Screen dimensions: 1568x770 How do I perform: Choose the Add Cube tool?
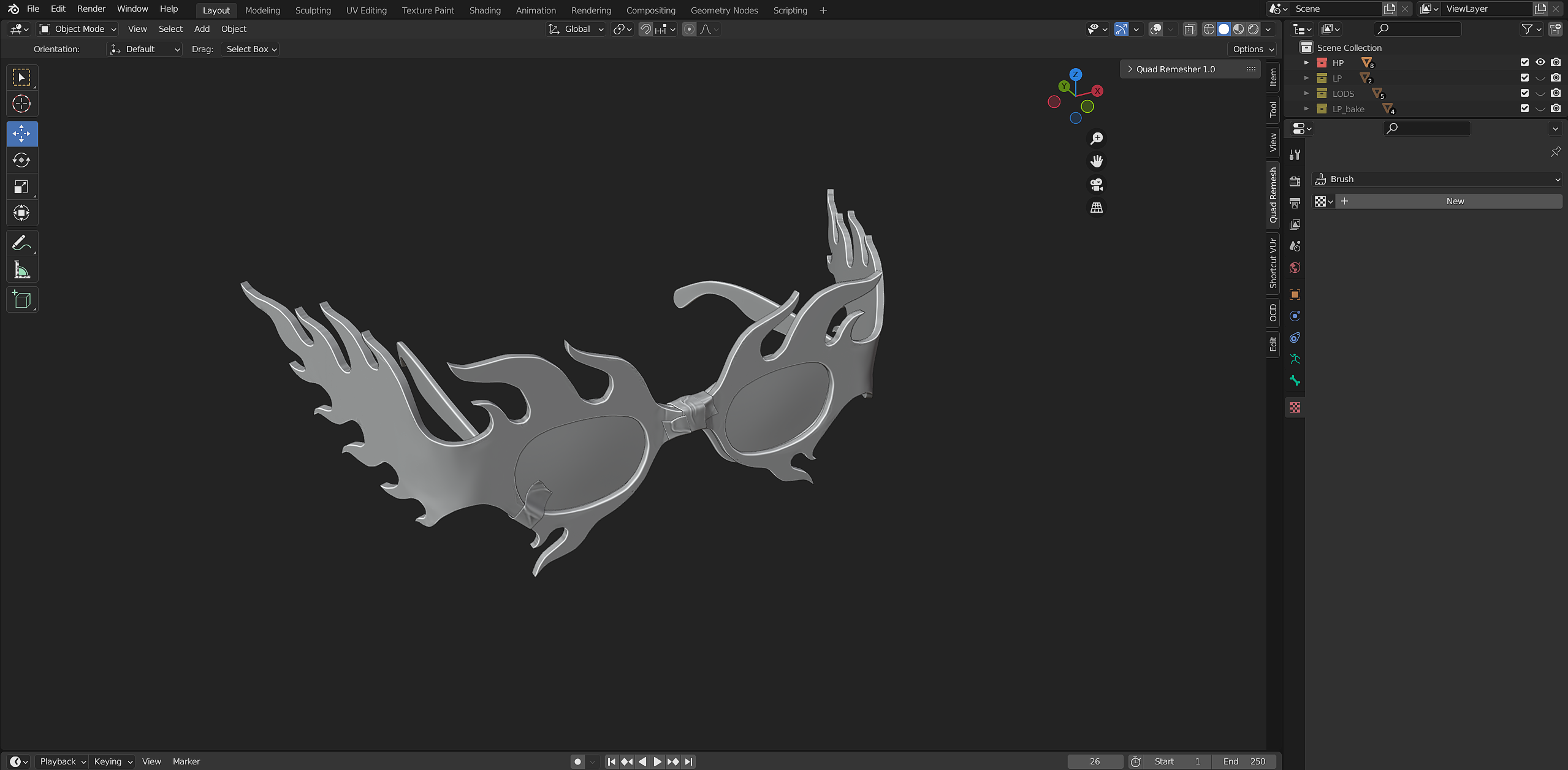(21, 299)
